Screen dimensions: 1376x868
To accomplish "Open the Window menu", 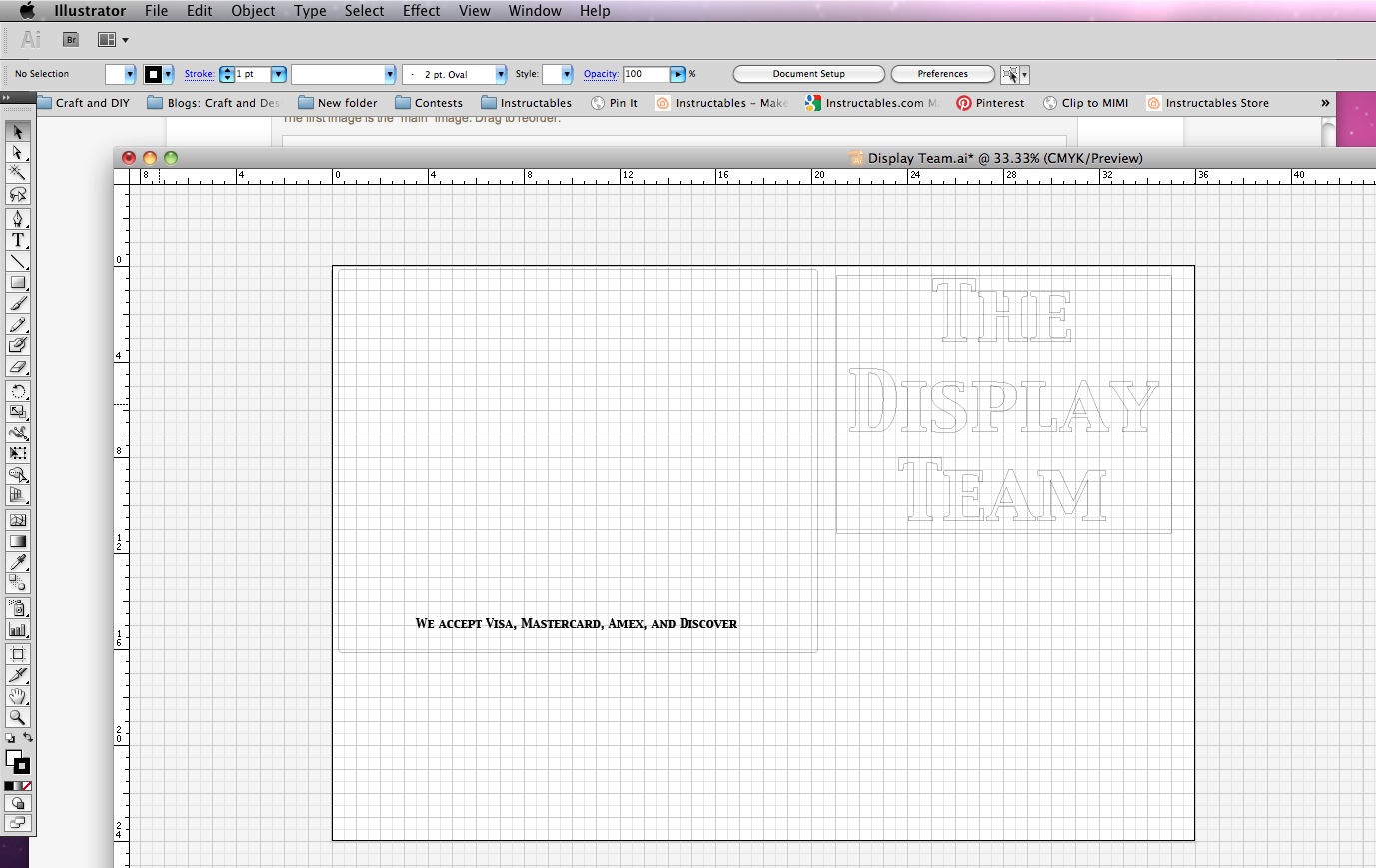I will pyautogui.click(x=535, y=11).
